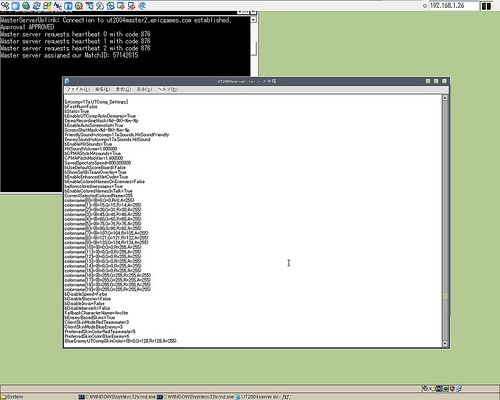Click the ClientSkinModeRedTeammate=3 line
The width and height of the screenshot is (500, 400).
pos(97,322)
